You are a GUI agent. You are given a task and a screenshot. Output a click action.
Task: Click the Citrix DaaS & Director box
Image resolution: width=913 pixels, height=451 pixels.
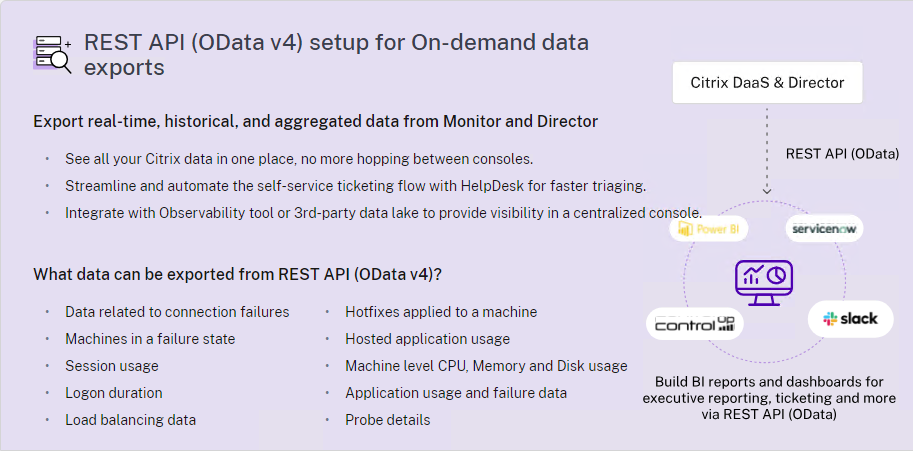click(x=767, y=83)
